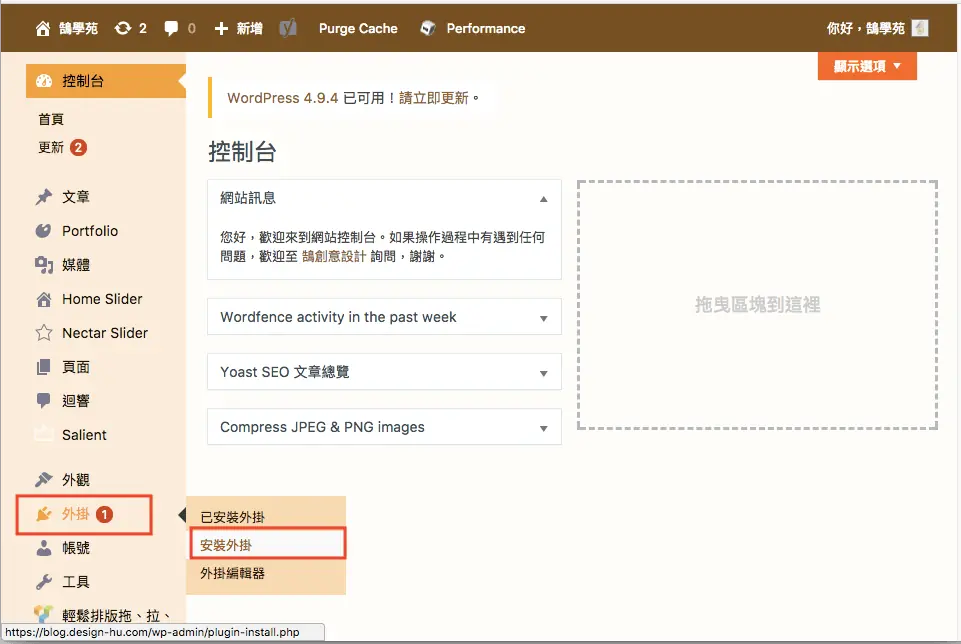Open 頁面 menu label

[x=76, y=367]
